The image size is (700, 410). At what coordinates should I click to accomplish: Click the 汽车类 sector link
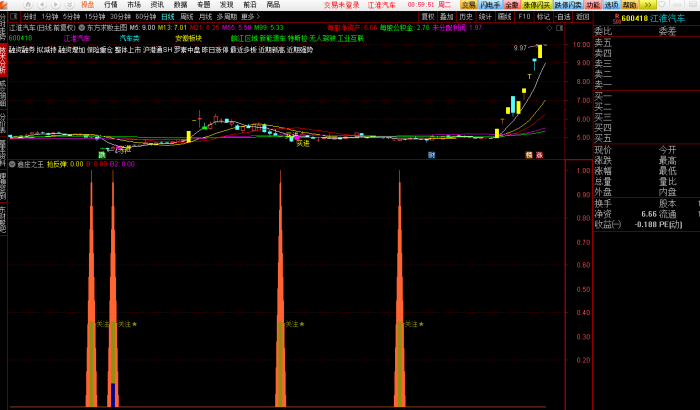point(130,38)
